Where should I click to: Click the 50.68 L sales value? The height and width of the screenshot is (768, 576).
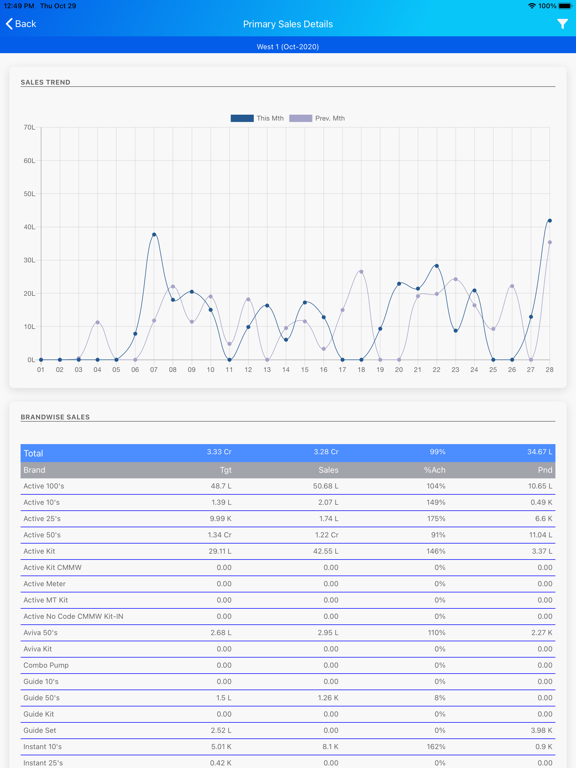(x=326, y=486)
